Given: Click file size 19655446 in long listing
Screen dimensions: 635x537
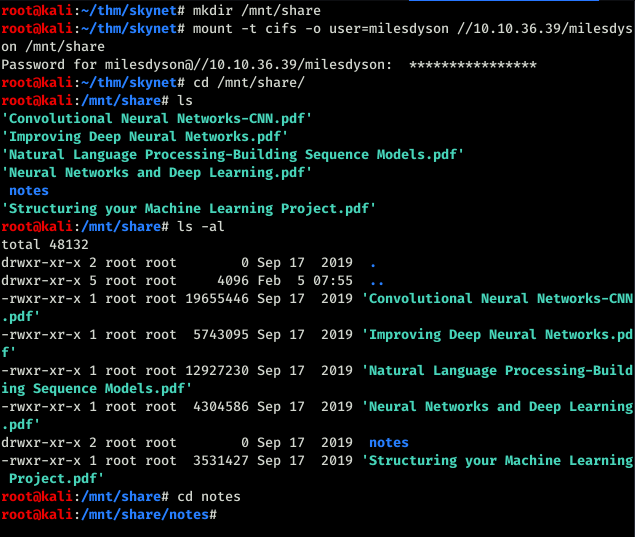Looking at the screenshot, I should pos(217,299).
